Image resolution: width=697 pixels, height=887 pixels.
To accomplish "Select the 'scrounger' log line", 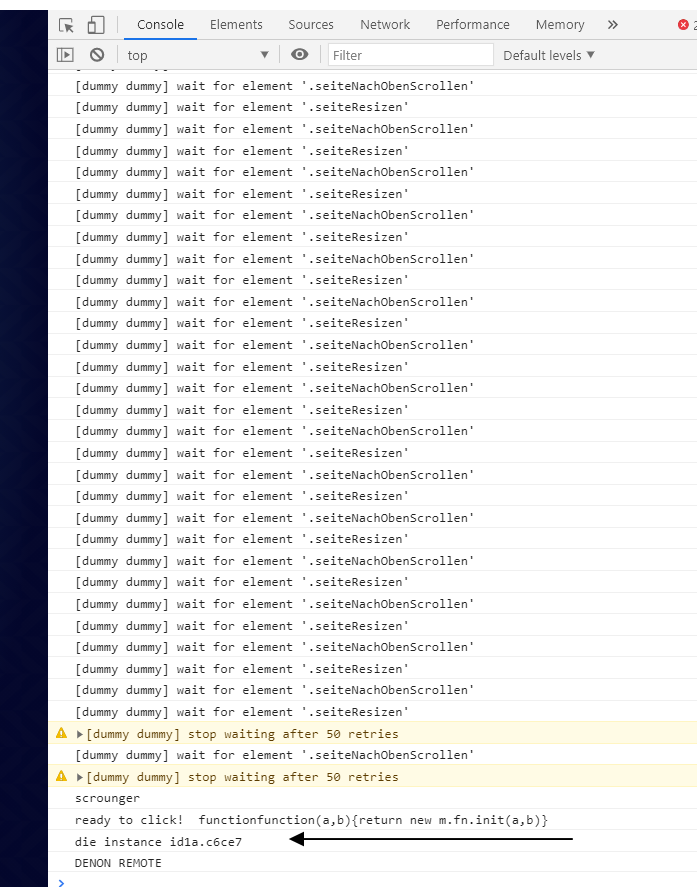I will click(372, 798).
